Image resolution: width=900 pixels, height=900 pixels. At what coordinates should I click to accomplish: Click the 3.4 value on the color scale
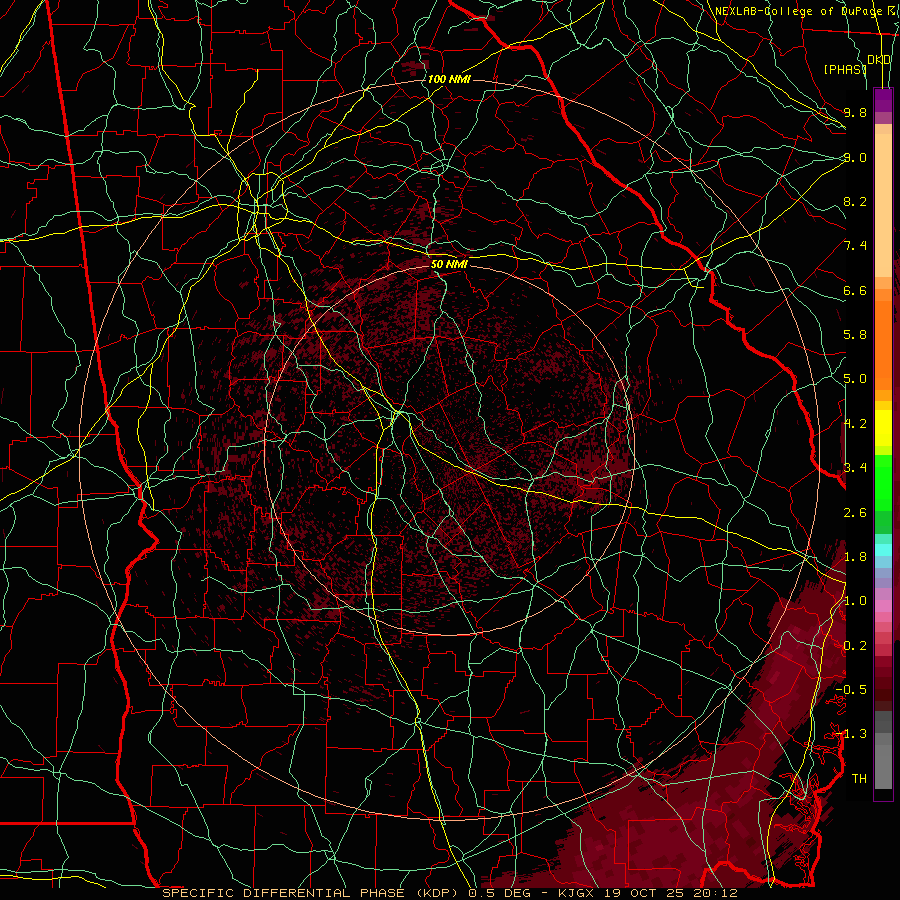click(x=855, y=468)
